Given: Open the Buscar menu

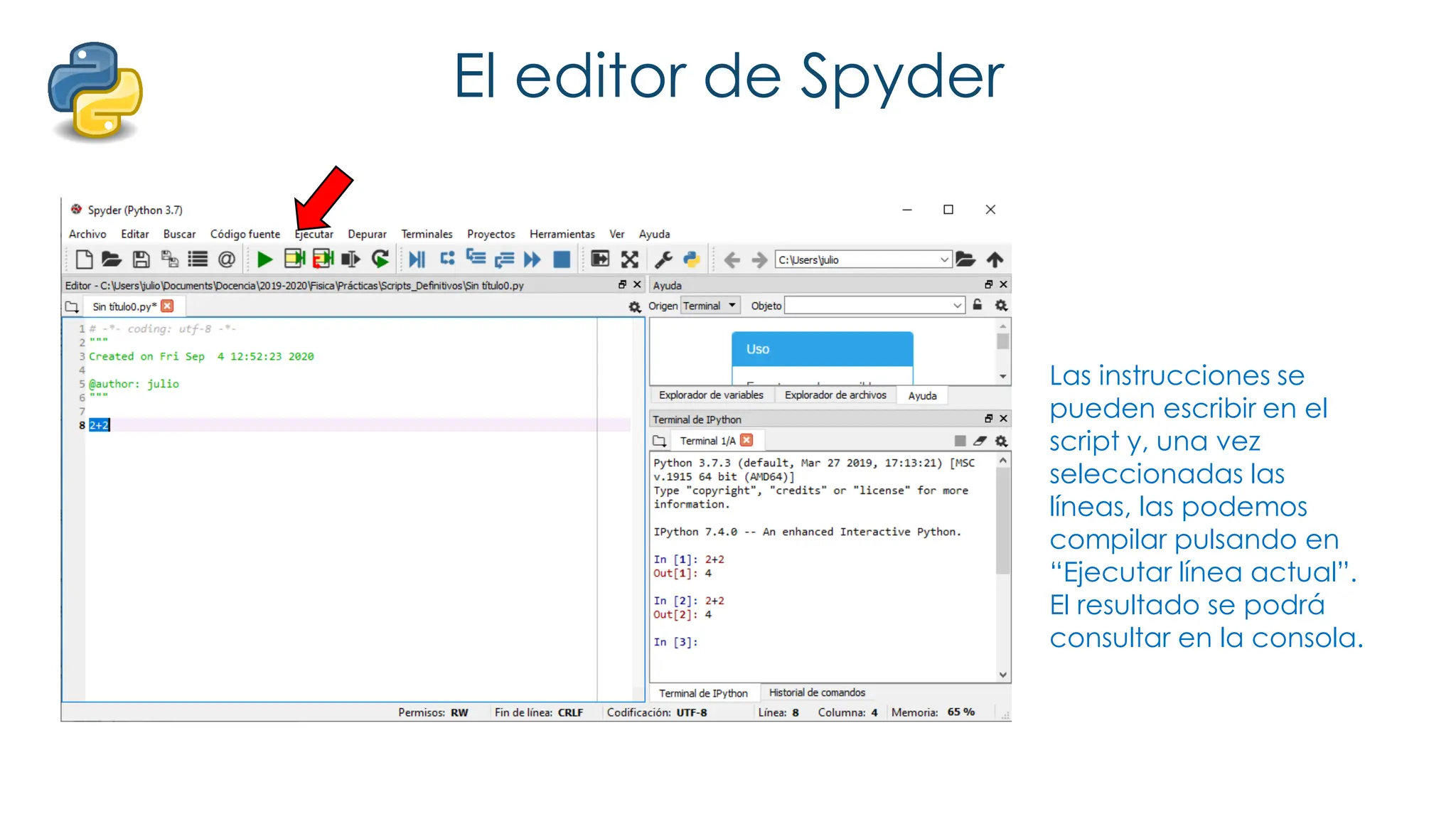Looking at the screenshot, I should click(179, 234).
